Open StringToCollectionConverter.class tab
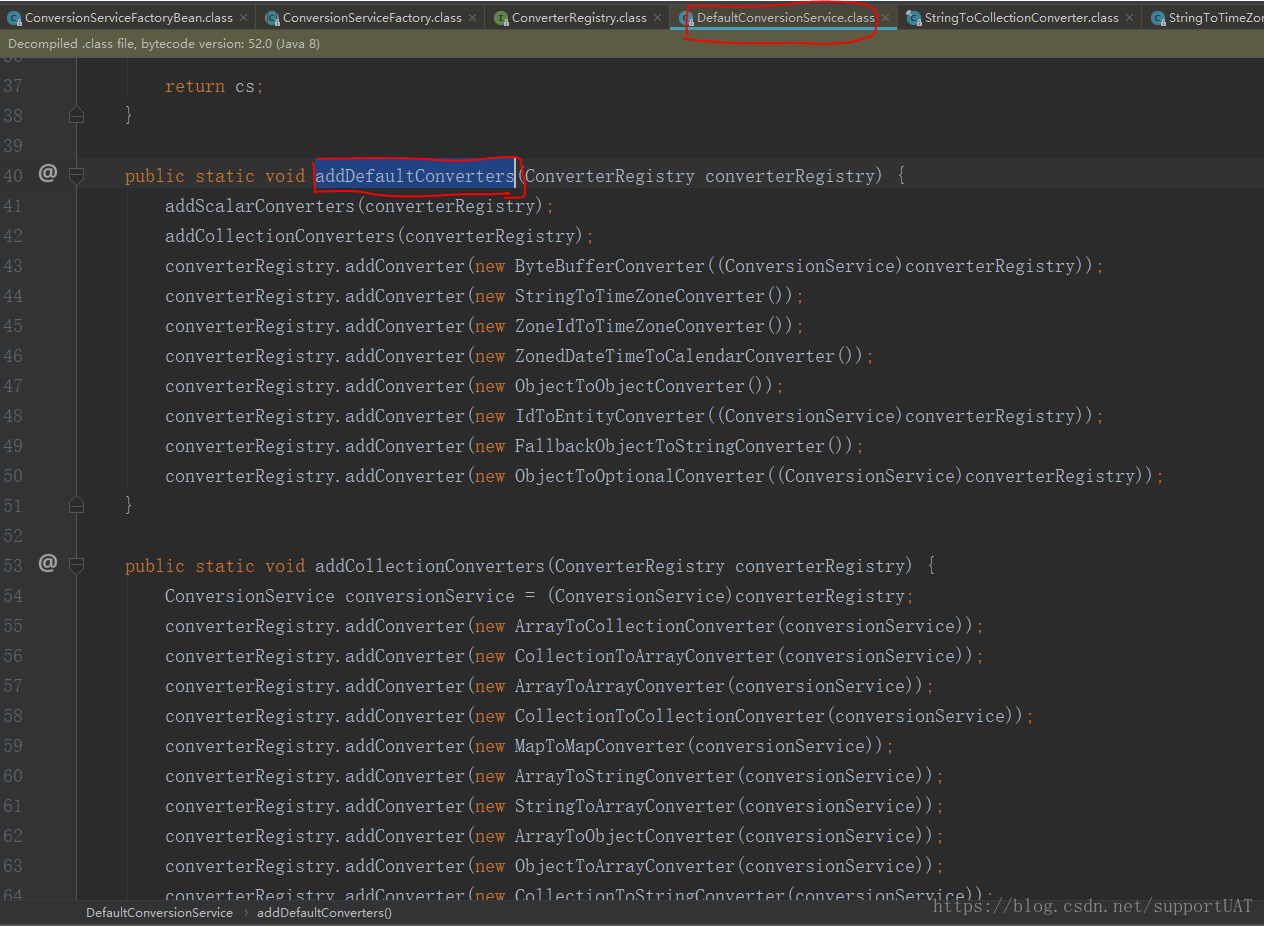The image size is (1264, 926). [1021, 18]
